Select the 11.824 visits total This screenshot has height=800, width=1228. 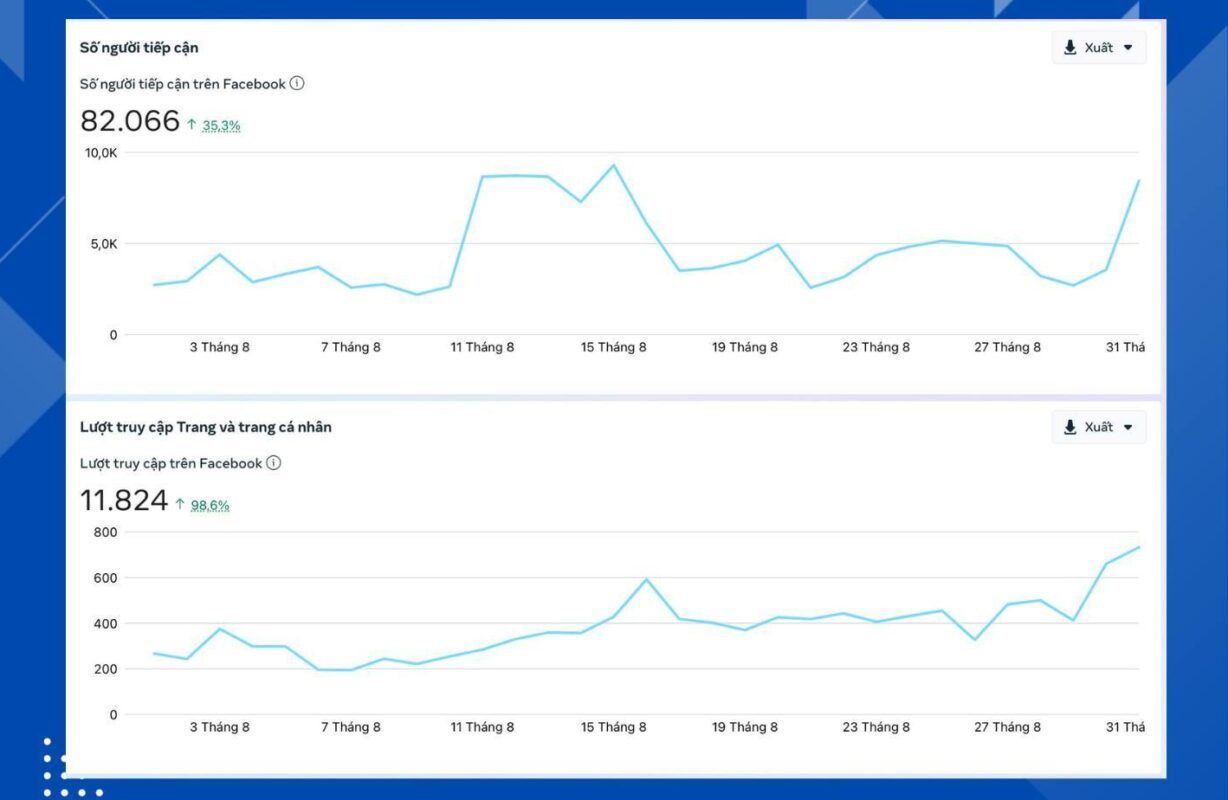tap(124, 500)
